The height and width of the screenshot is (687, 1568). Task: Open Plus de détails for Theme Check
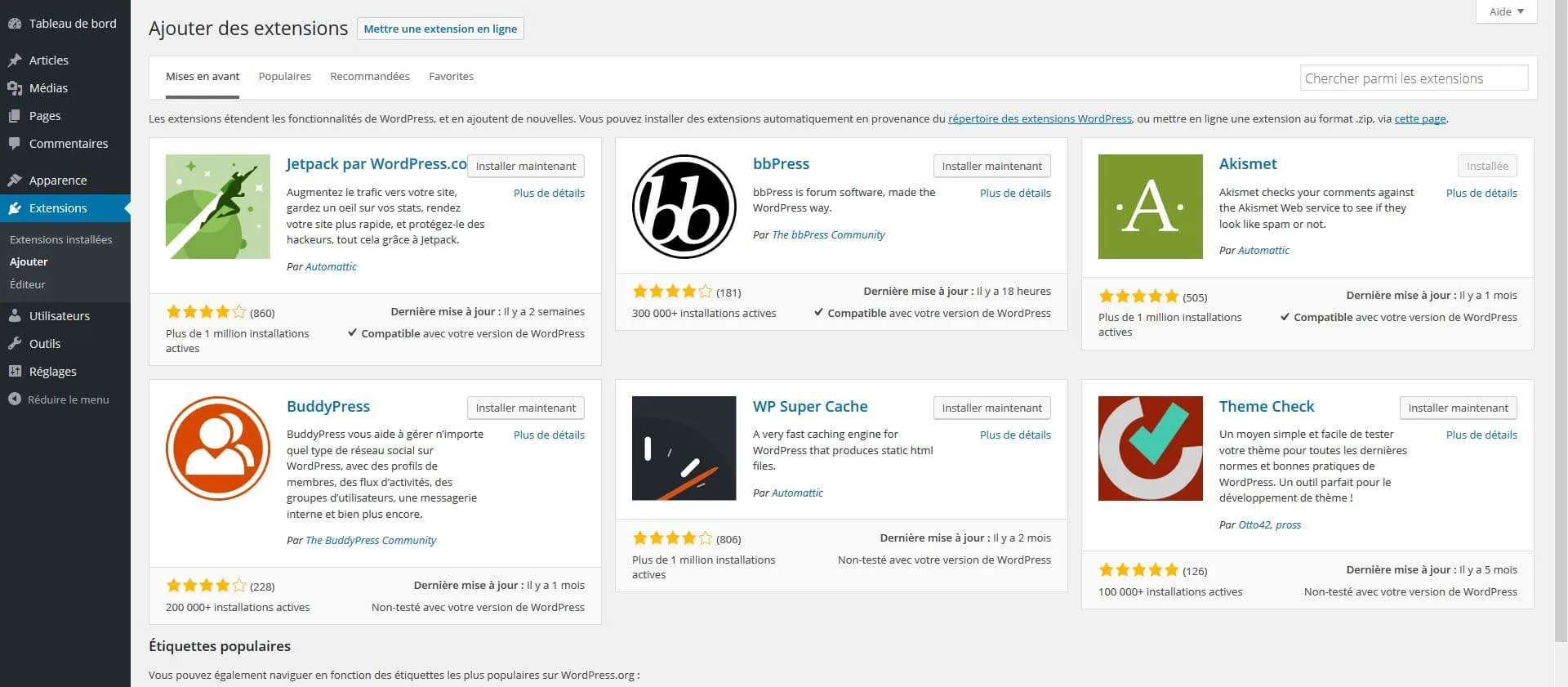click(1481, 435)
